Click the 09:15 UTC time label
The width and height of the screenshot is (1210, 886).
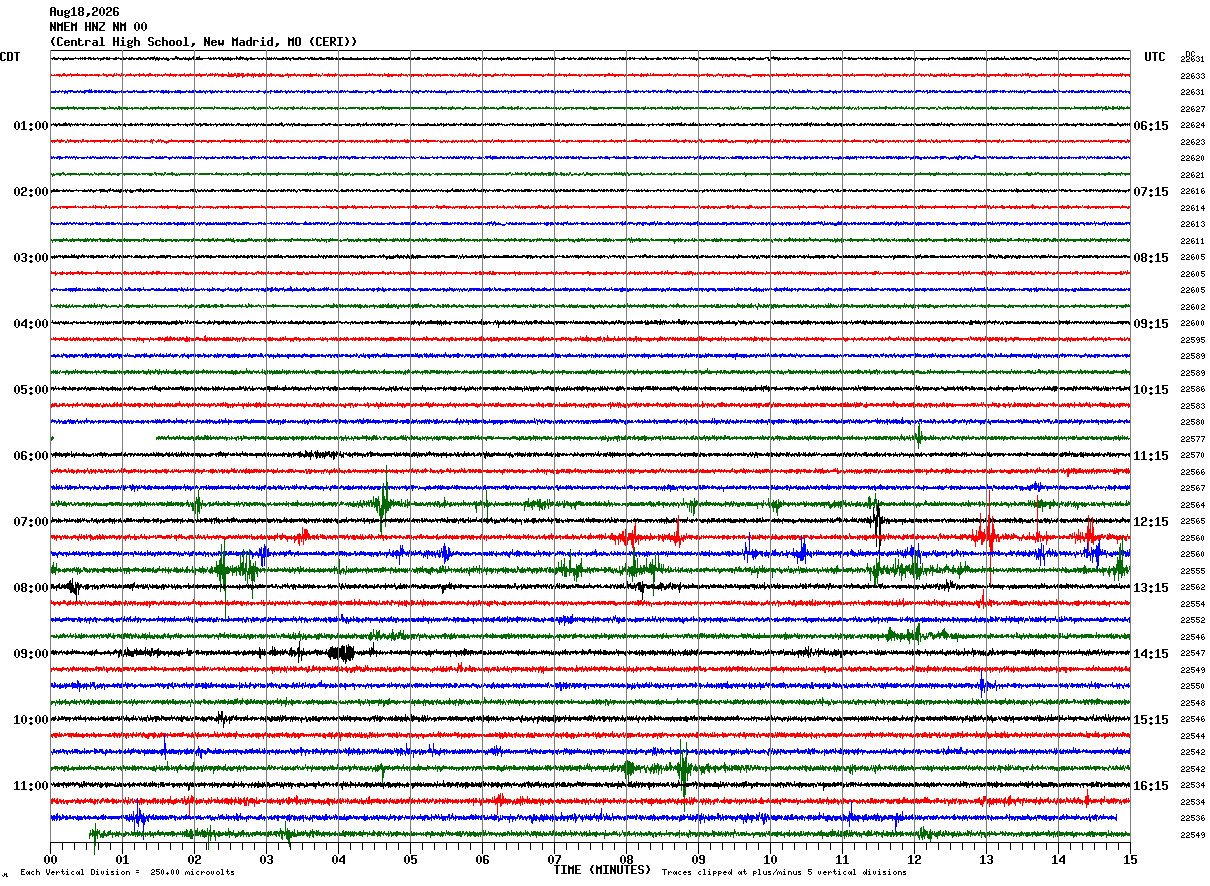(1151, 324)
